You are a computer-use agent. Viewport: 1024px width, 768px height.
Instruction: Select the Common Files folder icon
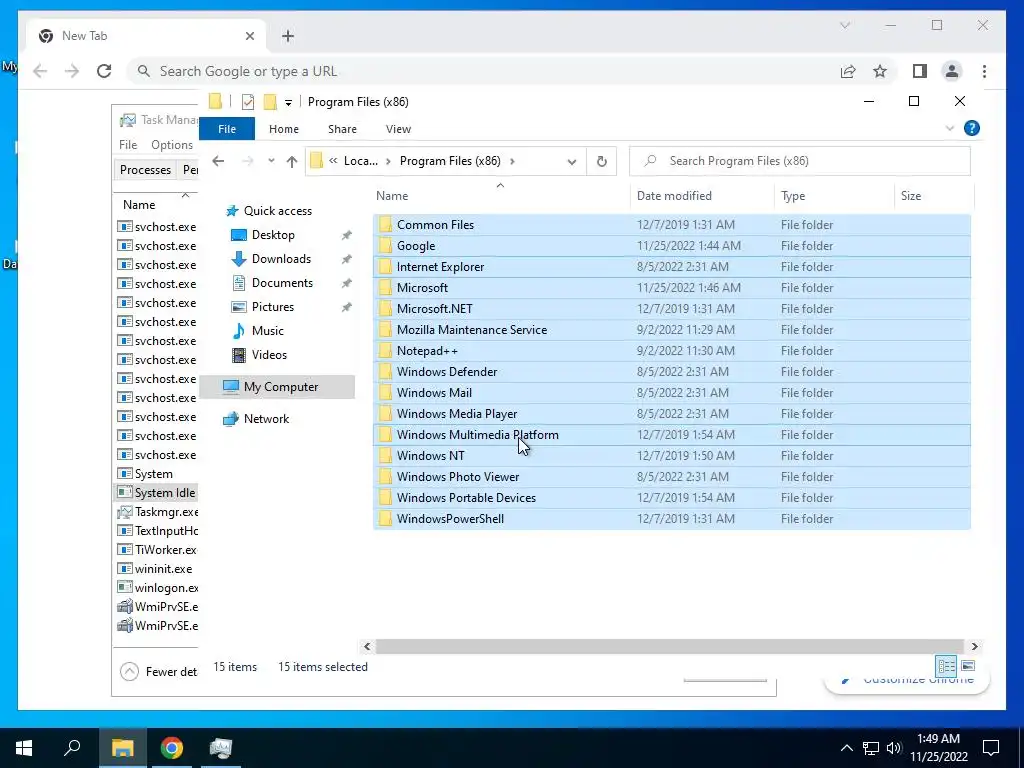coord(385,225)
